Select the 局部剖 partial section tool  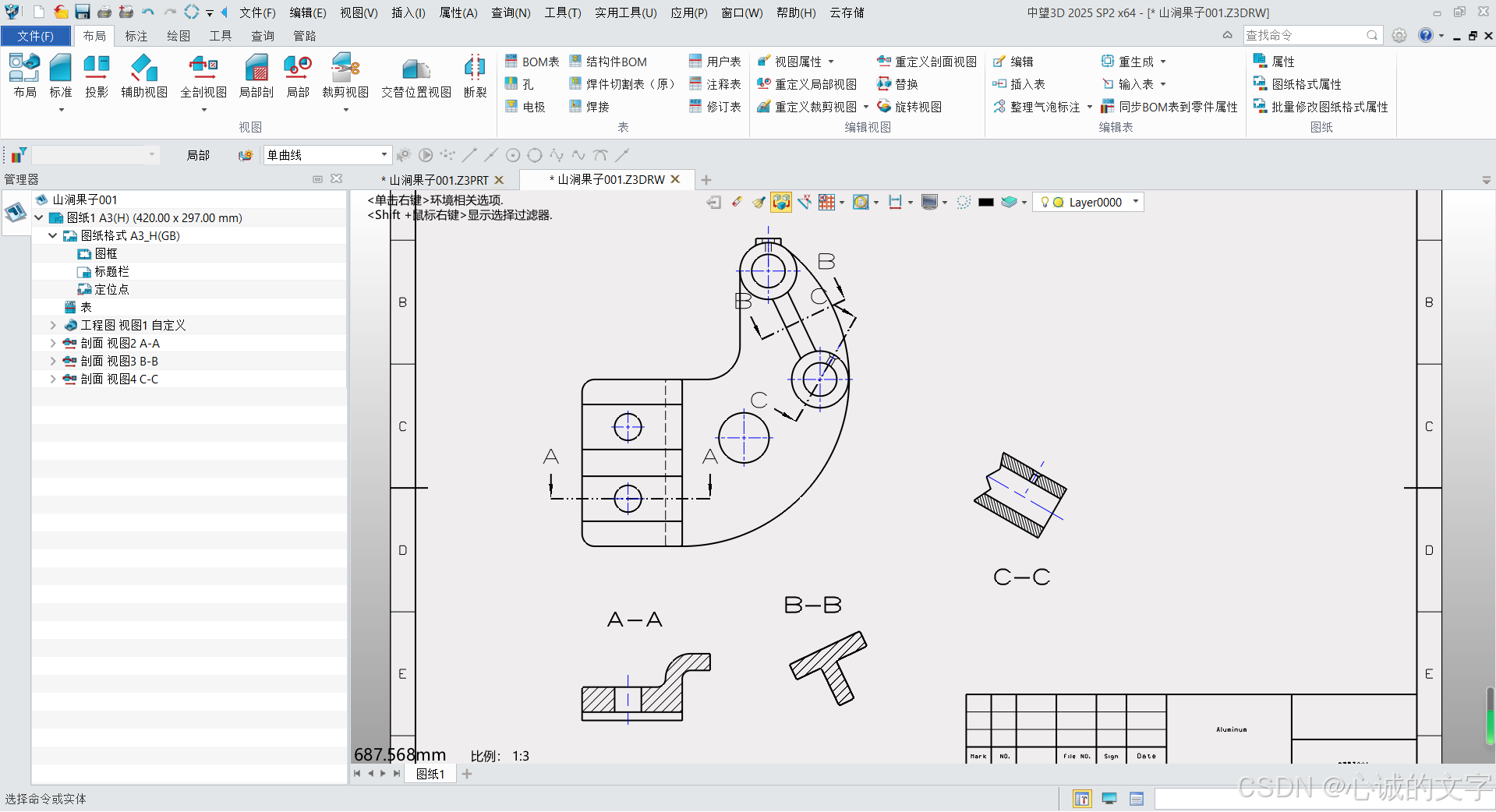pos(256,76)
